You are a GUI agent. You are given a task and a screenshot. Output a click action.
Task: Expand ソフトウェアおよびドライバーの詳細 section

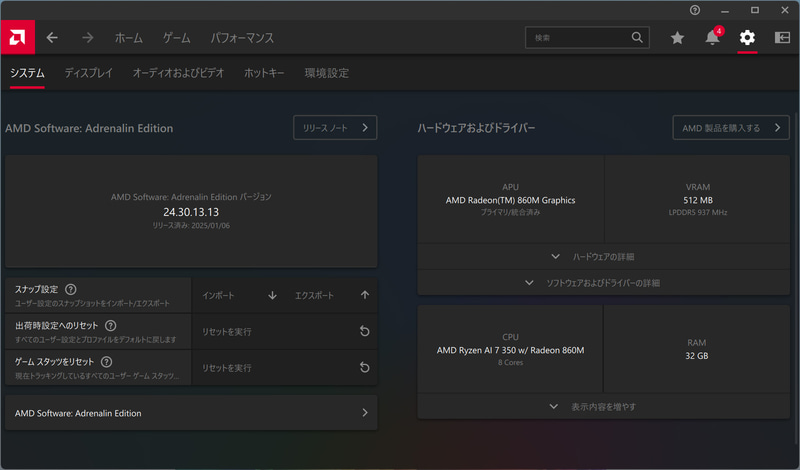click(x=604, y=283)
